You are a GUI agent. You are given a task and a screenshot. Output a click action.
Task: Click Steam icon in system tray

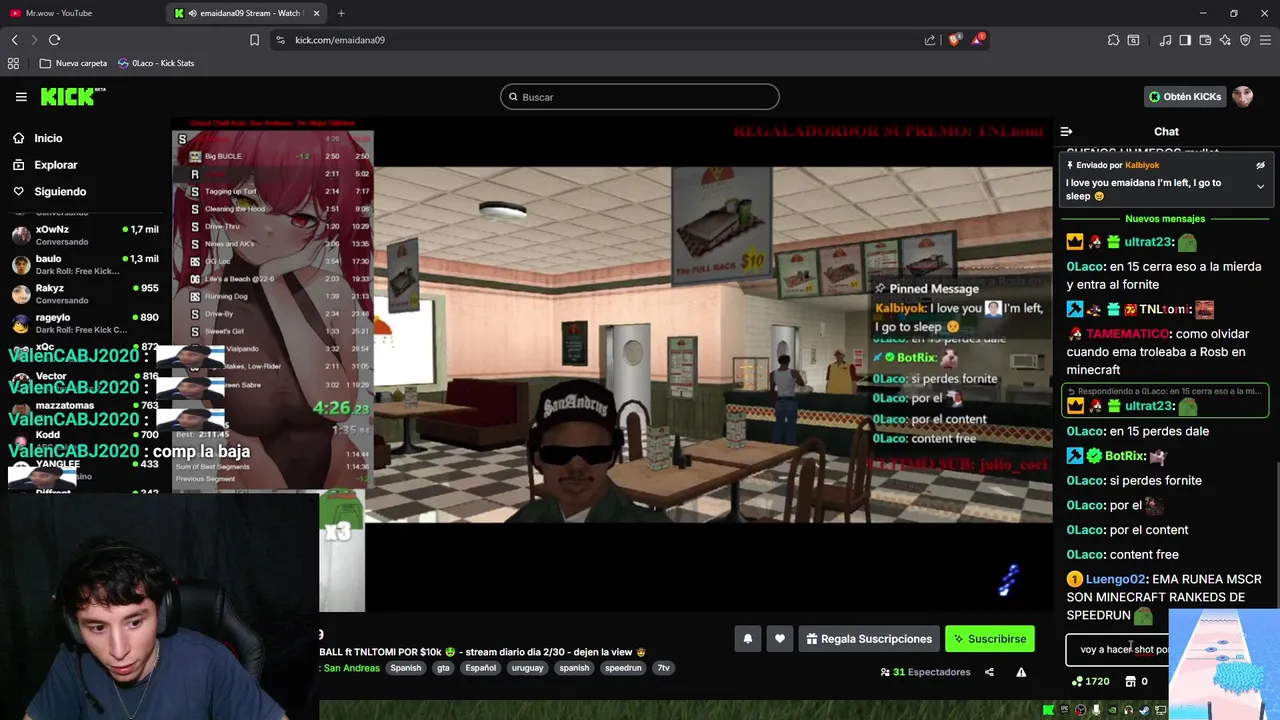click(x=1144, y=710)
